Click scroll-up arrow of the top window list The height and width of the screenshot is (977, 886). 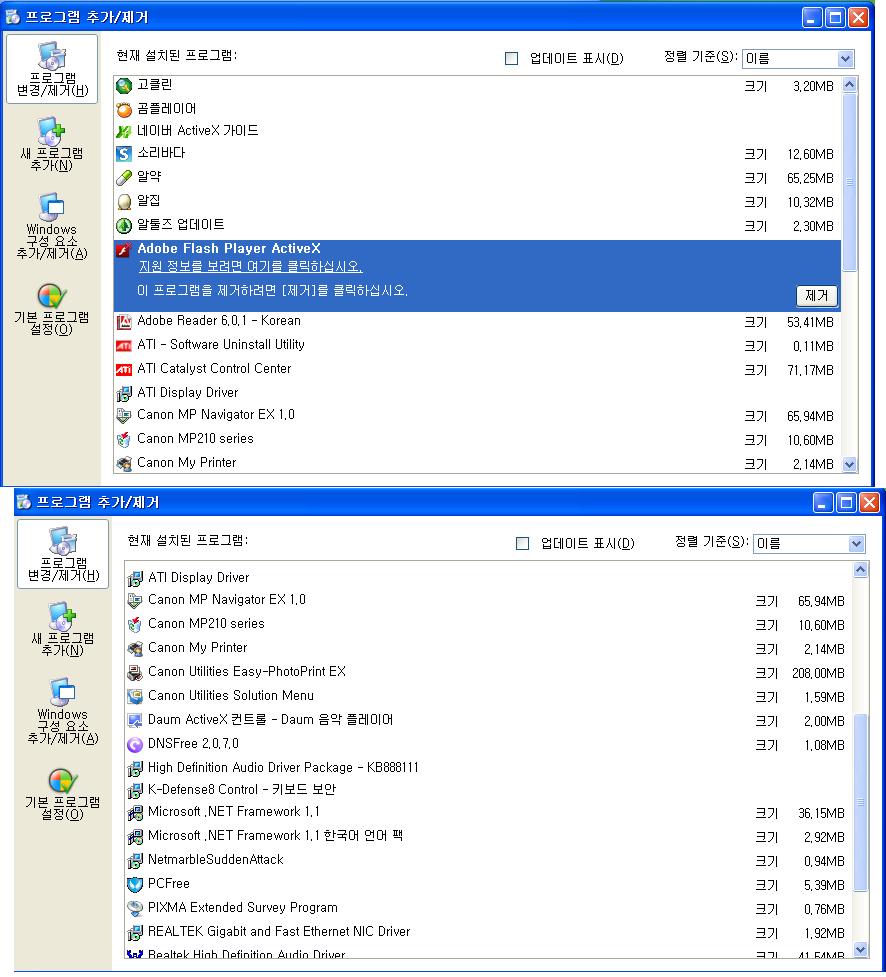849,85
